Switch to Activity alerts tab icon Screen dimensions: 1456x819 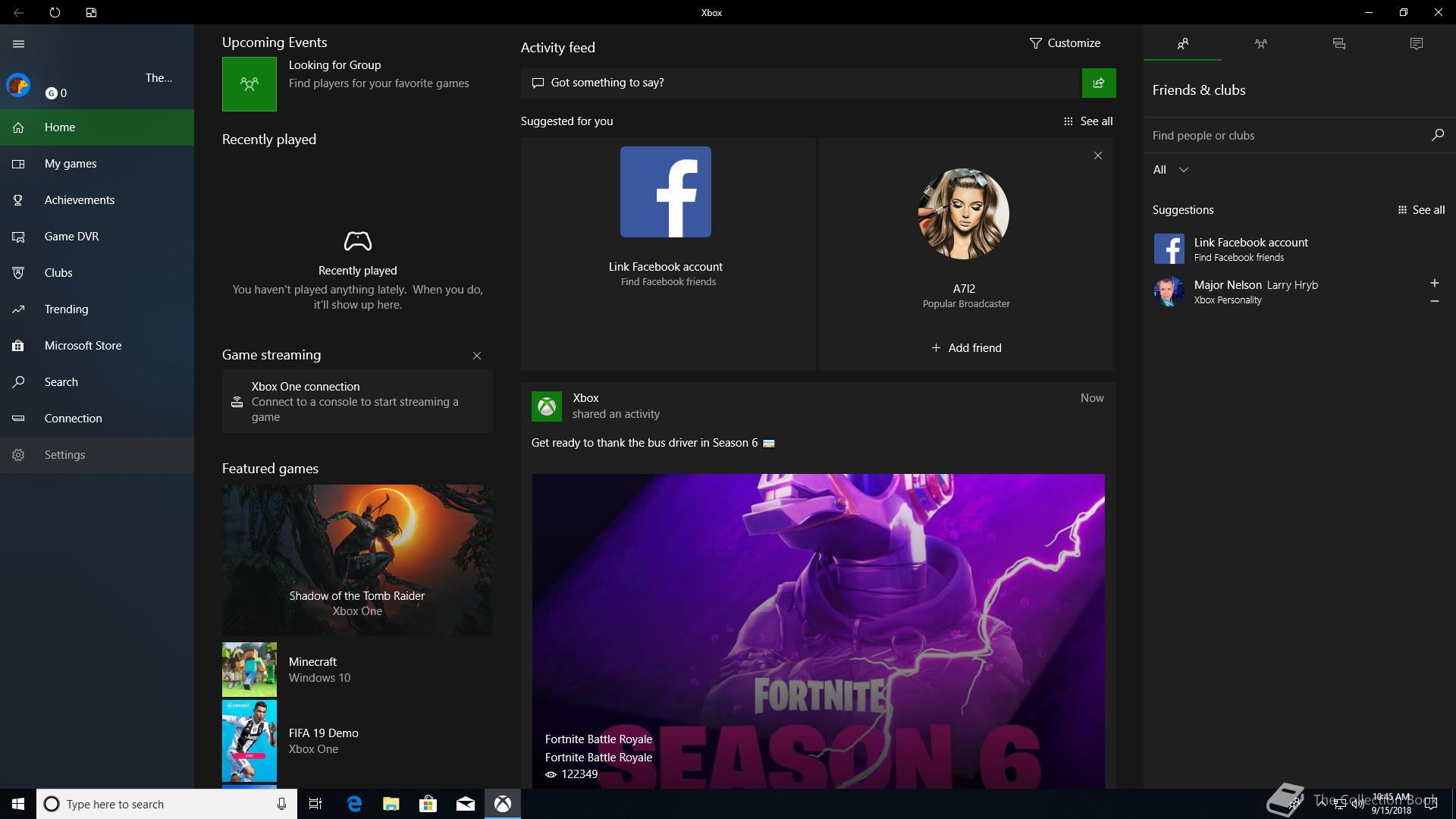1417,44
